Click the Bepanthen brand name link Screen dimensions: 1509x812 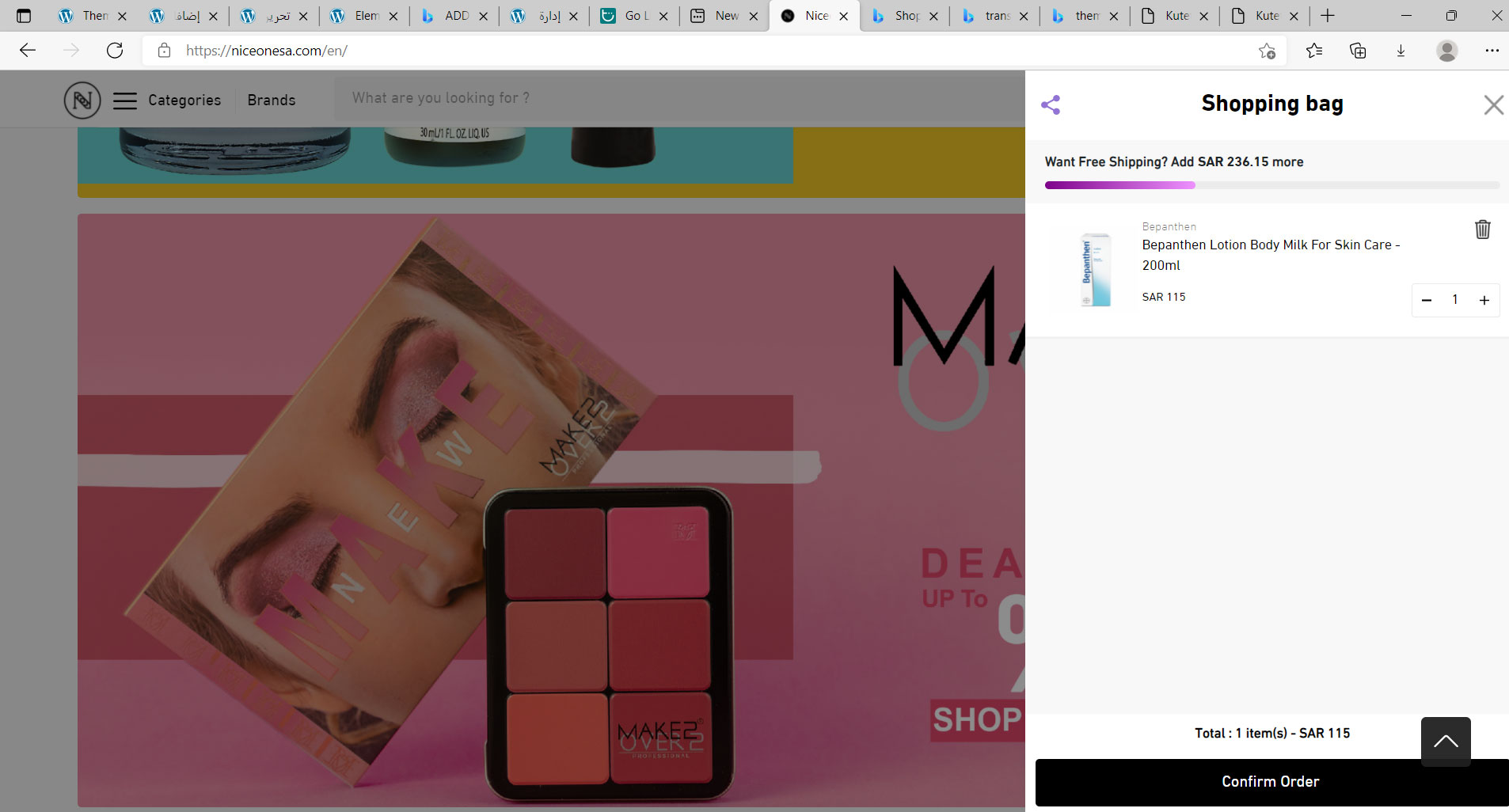click(1169, 226)
